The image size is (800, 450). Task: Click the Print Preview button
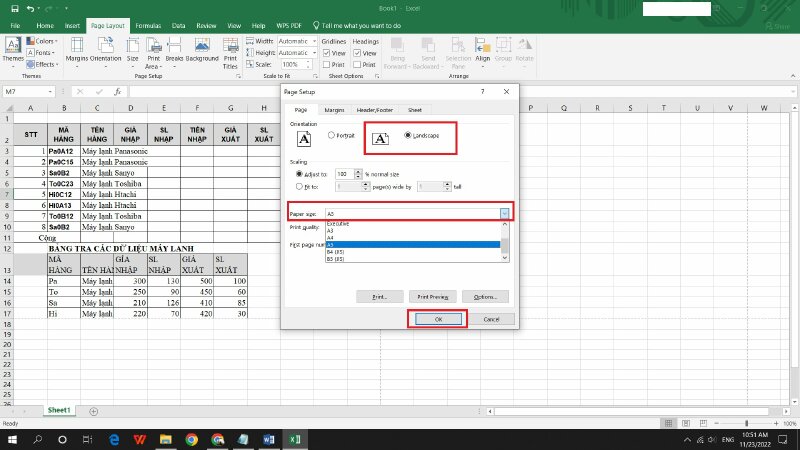tap(435, 297)
